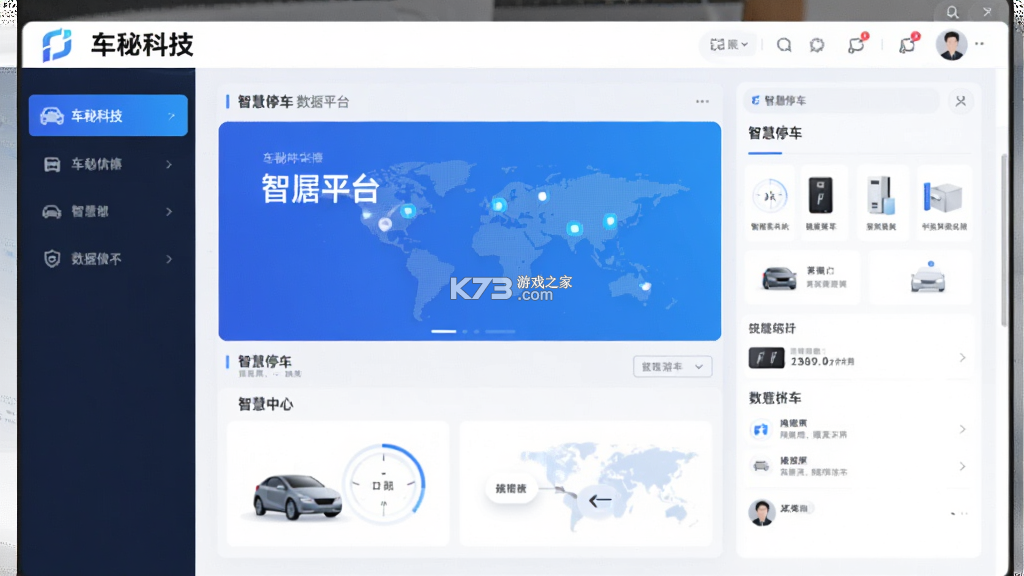This screenshot has width=1024, height=576.
Task: Click the shield icon in the sidebar
Action: pos(52,259)
